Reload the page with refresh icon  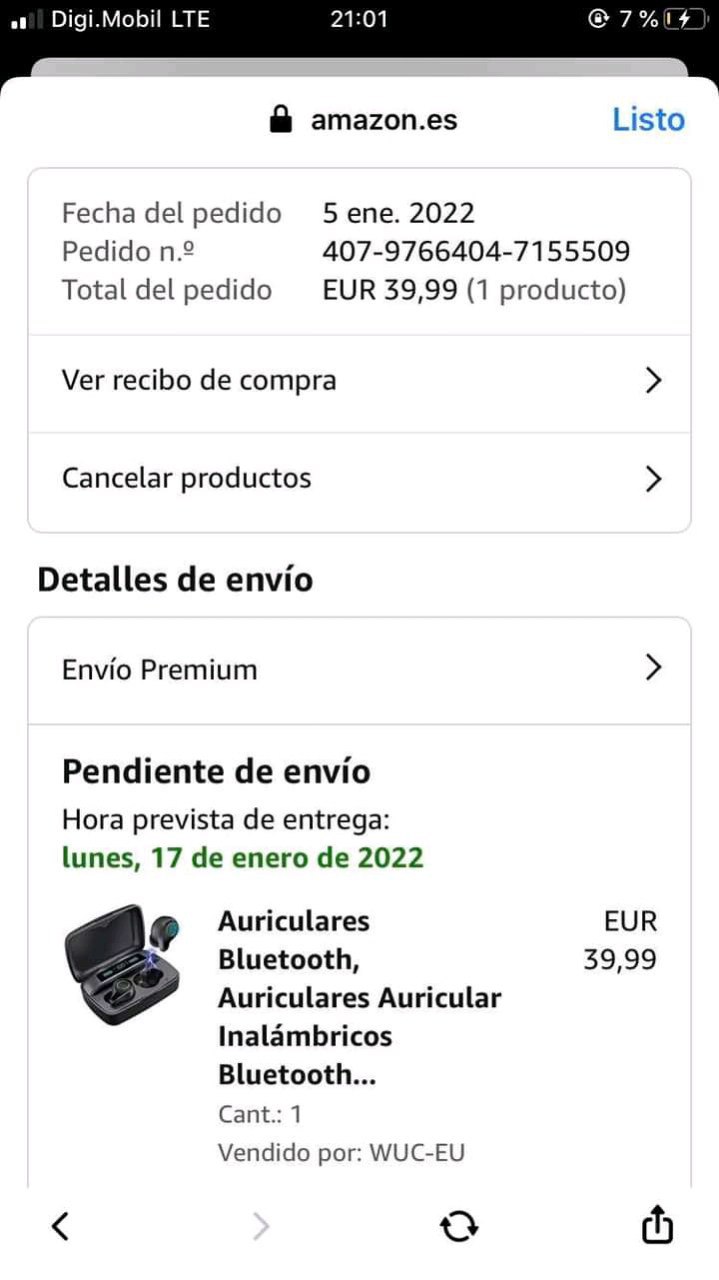(x=459, y=1225)
